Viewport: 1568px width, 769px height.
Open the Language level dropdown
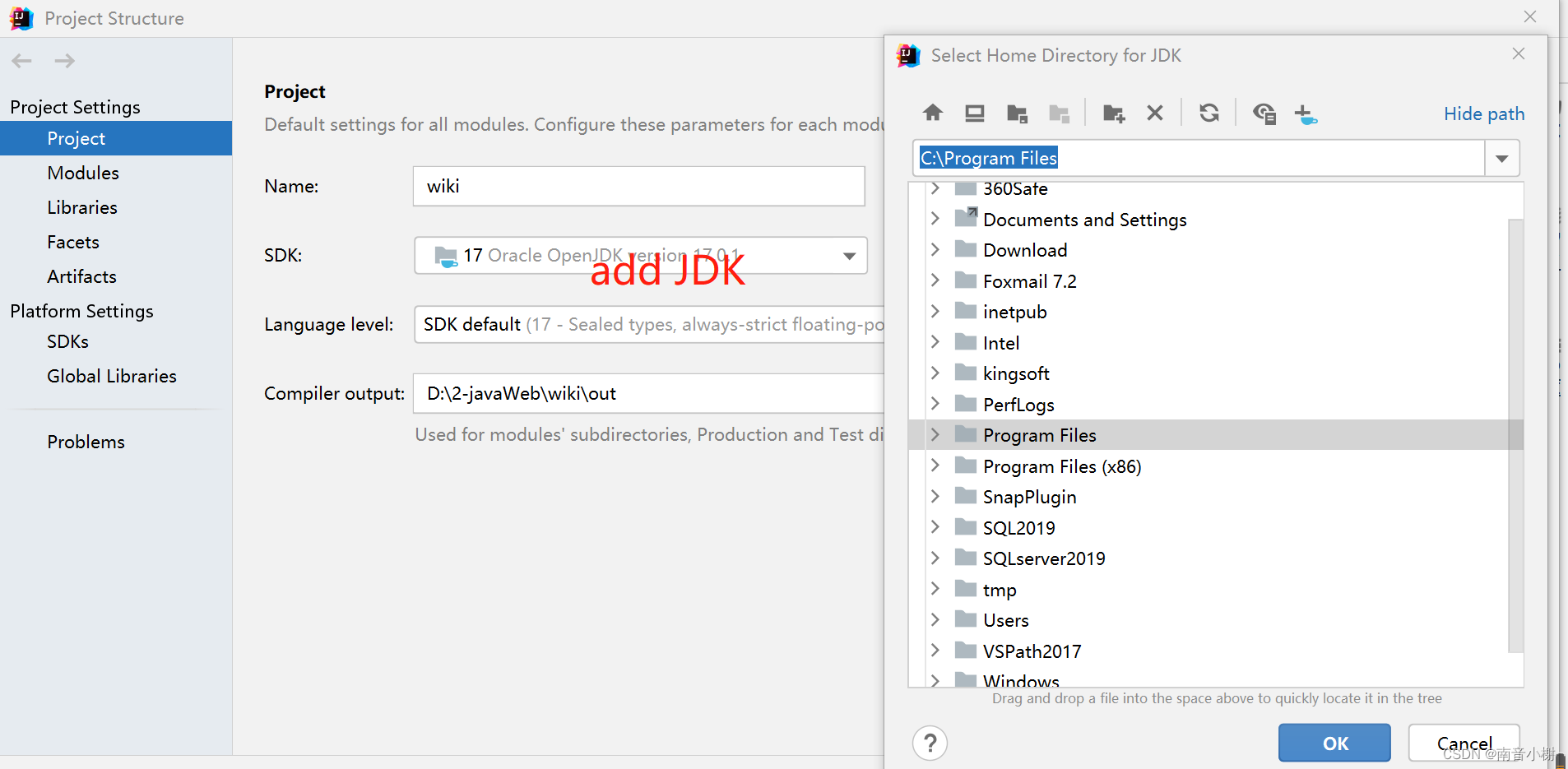click(x=649, y=324)
